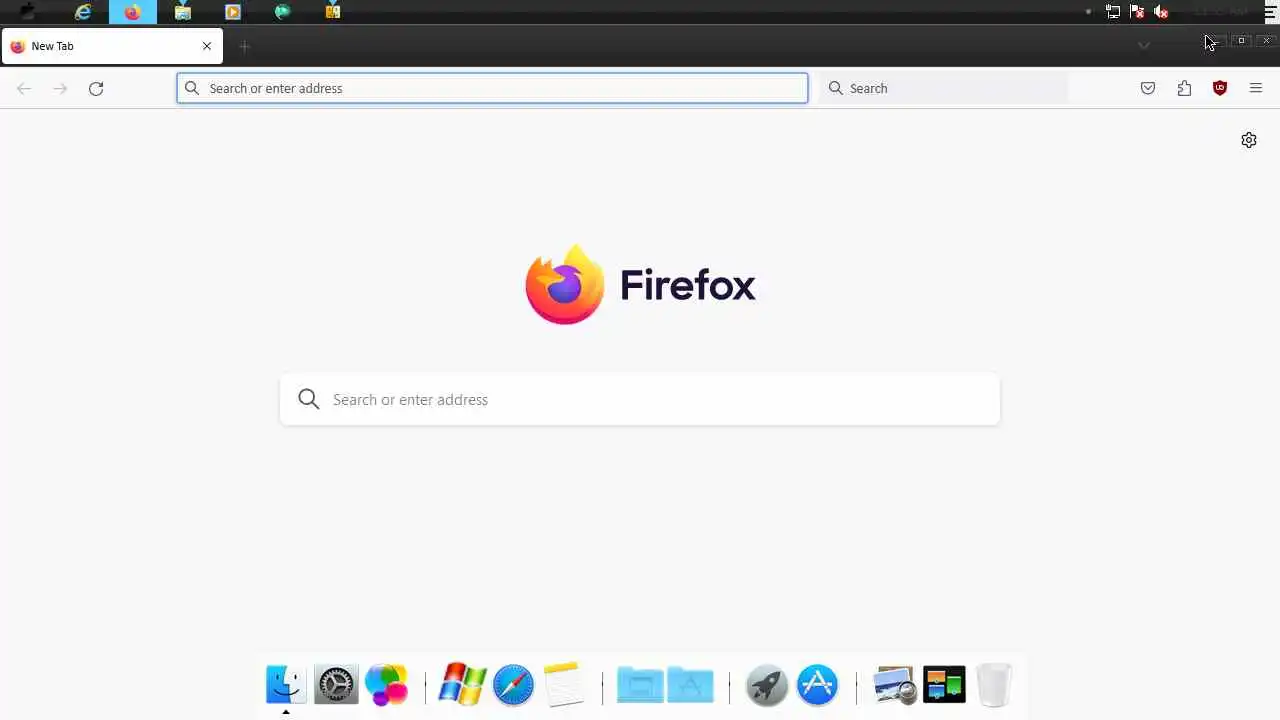1280x720 pixels.
Task: Switch to Internet Explorer in top bar
Action: [83, 12]
